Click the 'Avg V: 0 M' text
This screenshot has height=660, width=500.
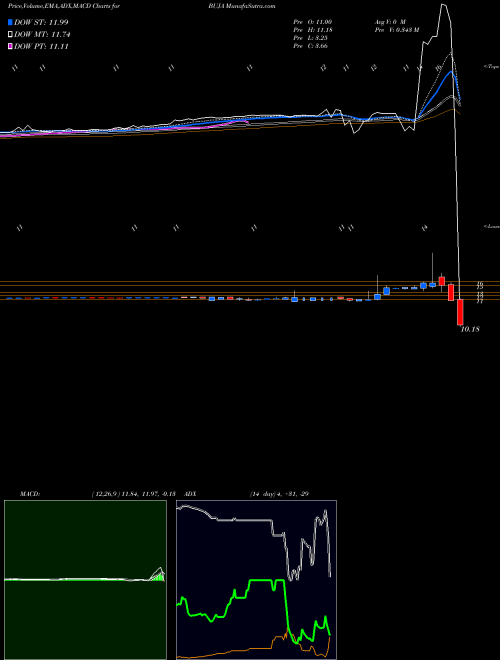(x=389, y=21)
